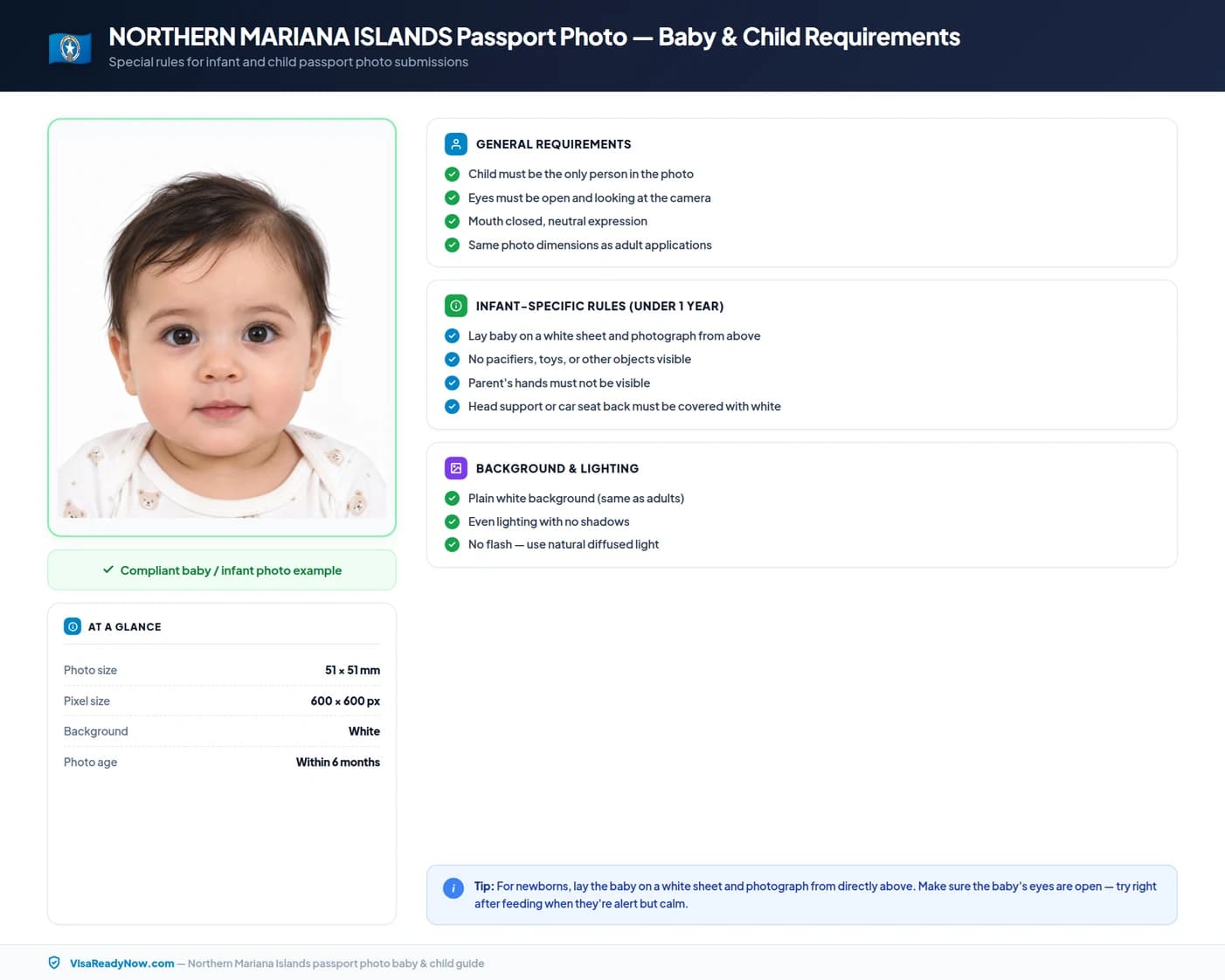The height and width of the screenshot is (980, 1225).
Task: Open the VisaReadyNow.com footer link
Action: click(x=122, y=963)
